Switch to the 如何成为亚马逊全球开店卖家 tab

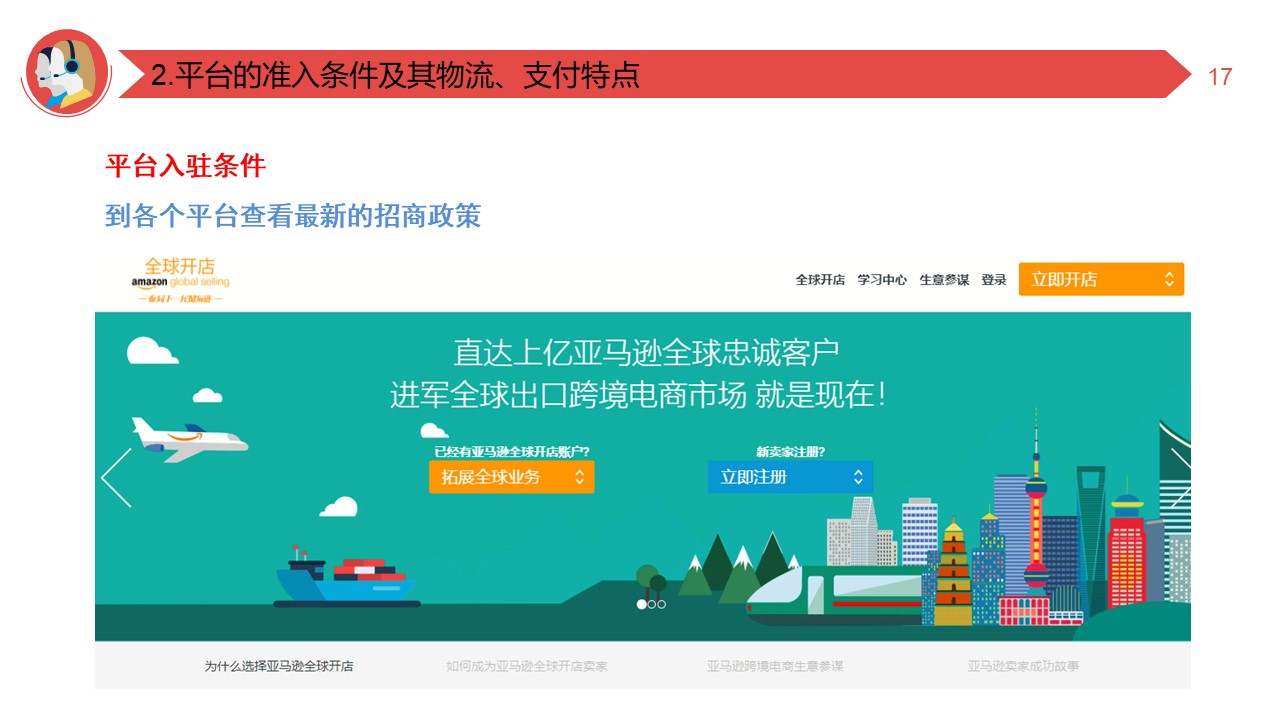(x=527, y=666)
